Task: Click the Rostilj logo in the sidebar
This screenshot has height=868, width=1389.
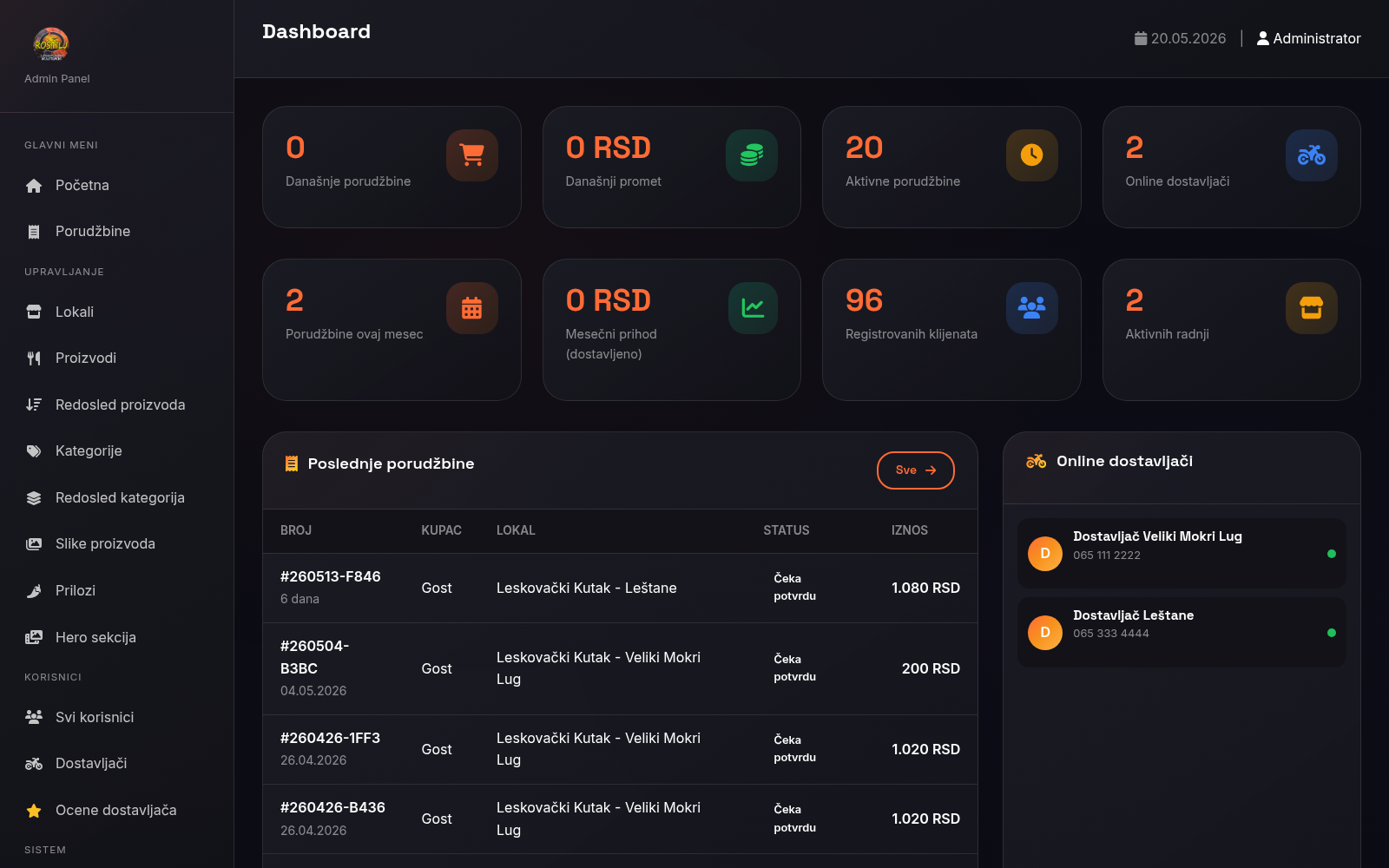Action: [x=50, y=43]
